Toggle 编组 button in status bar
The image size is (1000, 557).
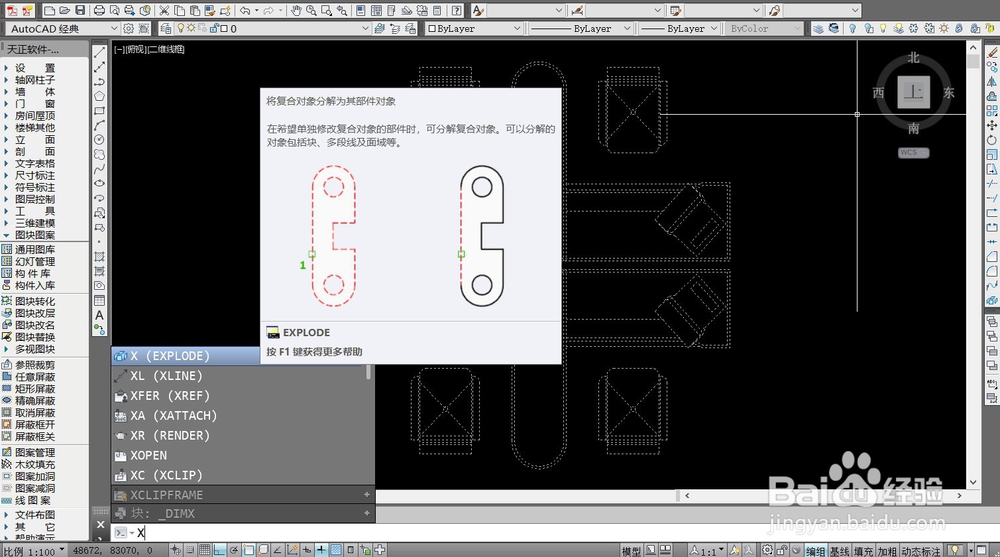pyautogui.click(x=815, y=551)
